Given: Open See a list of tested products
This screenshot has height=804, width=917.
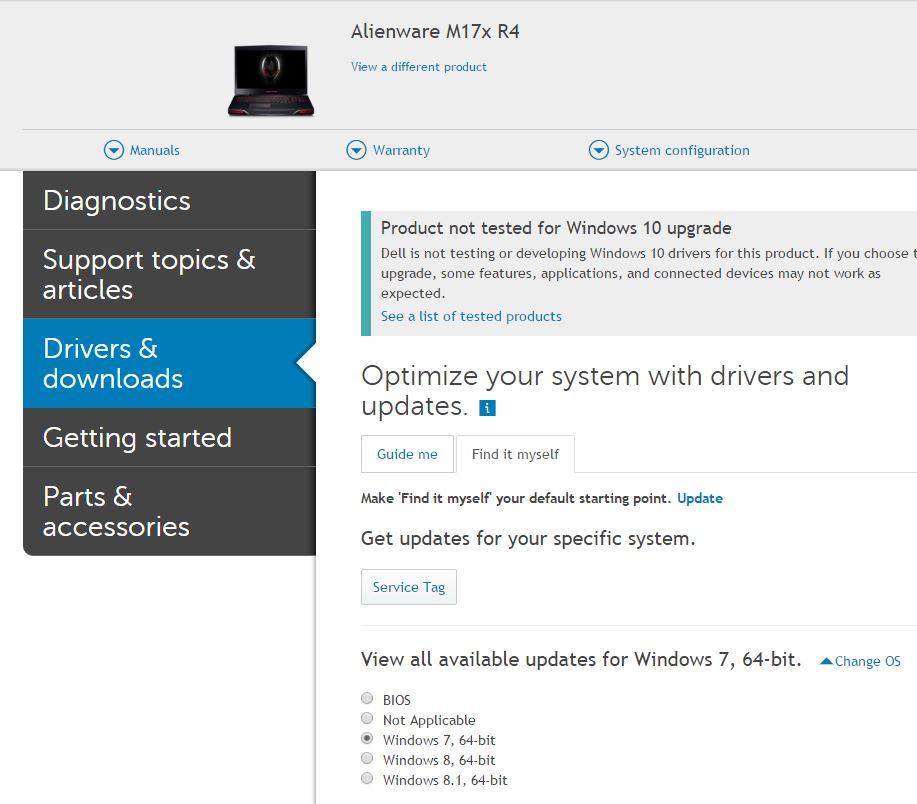Looking at the screenshot, I should pos(471,316).
